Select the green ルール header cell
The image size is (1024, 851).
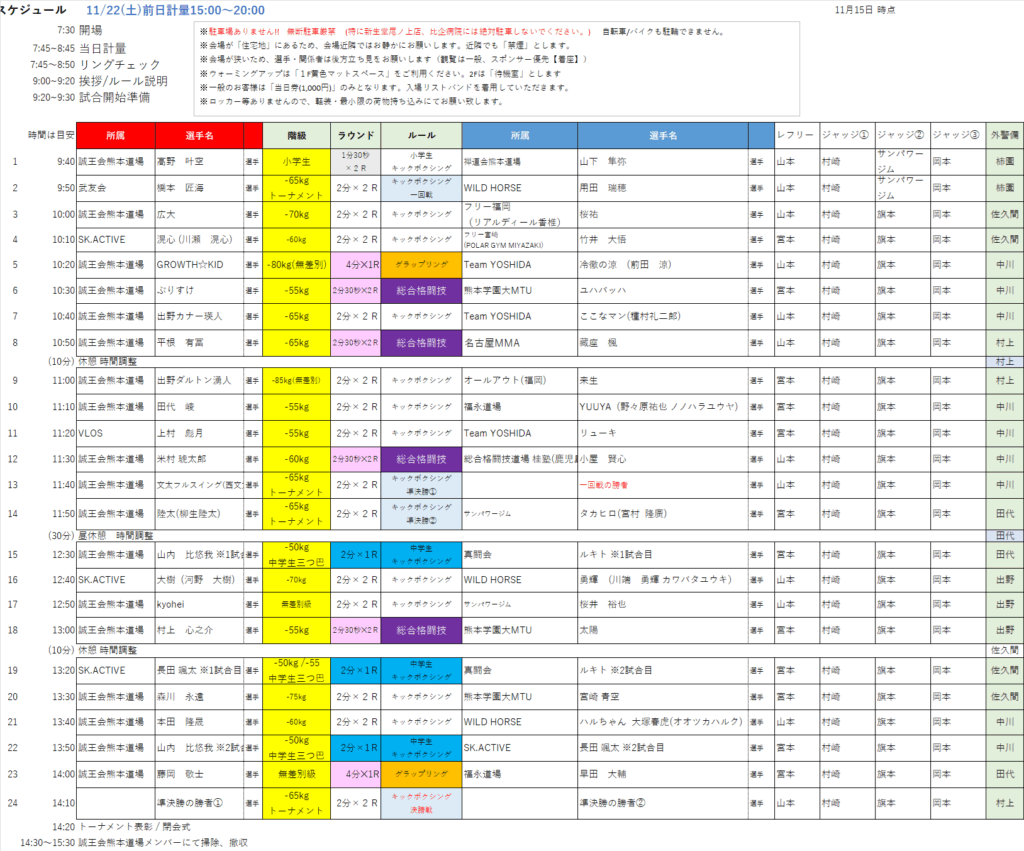[420, 135]
